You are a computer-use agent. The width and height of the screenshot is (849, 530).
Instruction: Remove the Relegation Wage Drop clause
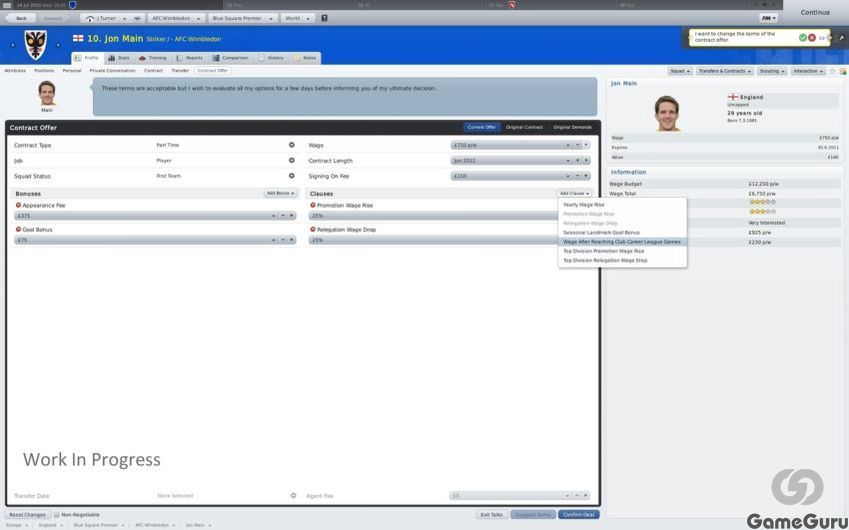point(313,230)
